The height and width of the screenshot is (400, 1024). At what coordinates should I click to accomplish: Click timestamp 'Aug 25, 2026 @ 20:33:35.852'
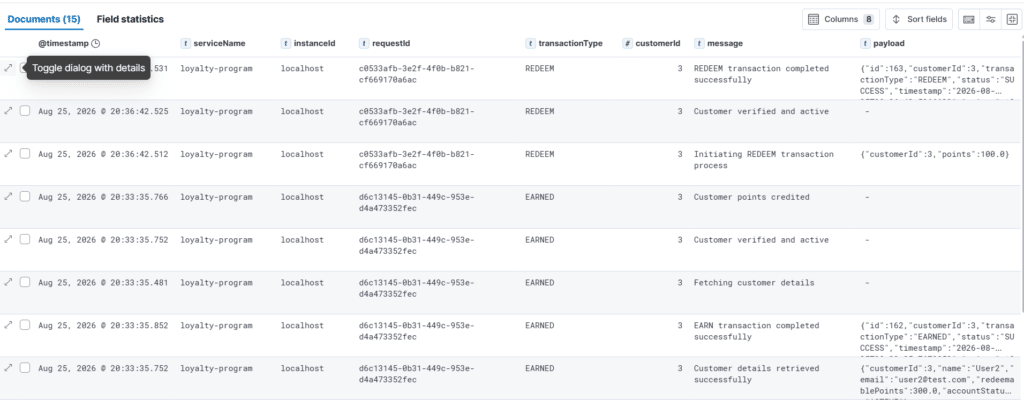(103, 325)
